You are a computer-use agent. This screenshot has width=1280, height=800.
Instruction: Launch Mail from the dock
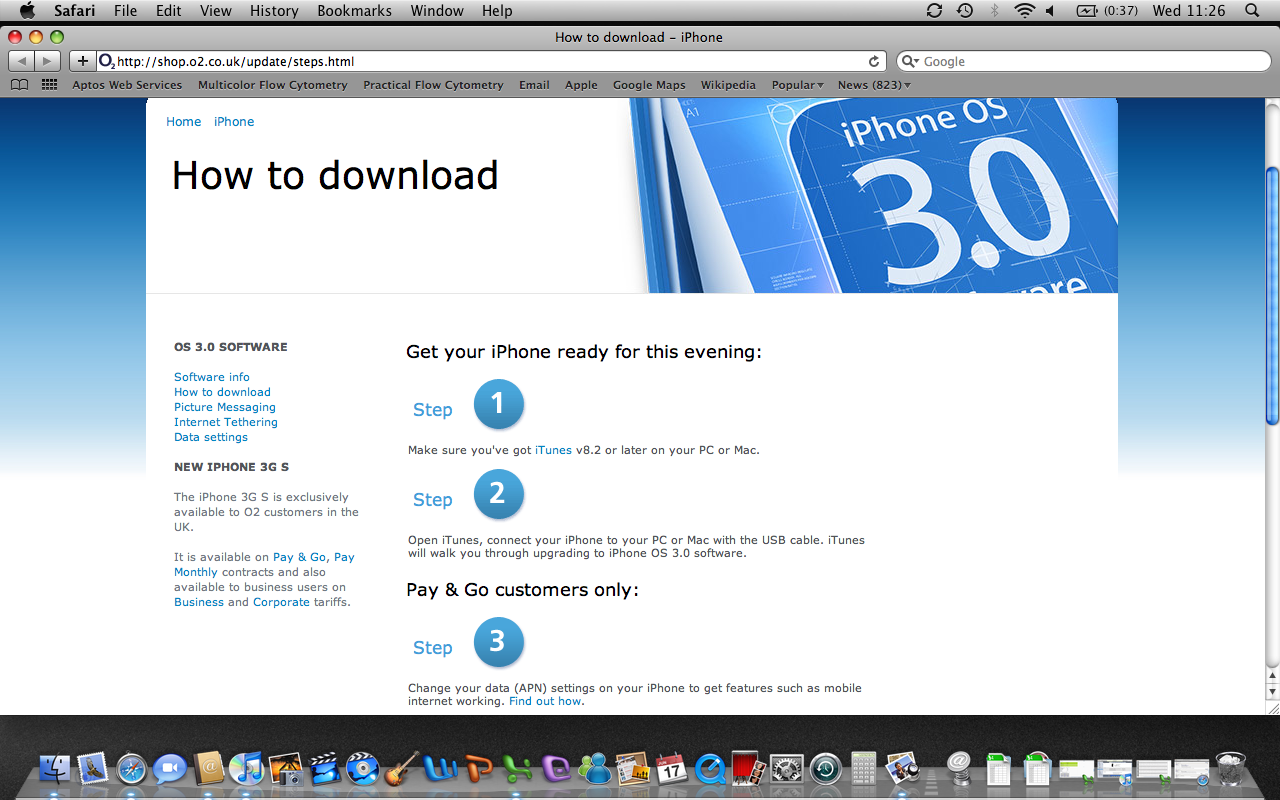[93, 769]
